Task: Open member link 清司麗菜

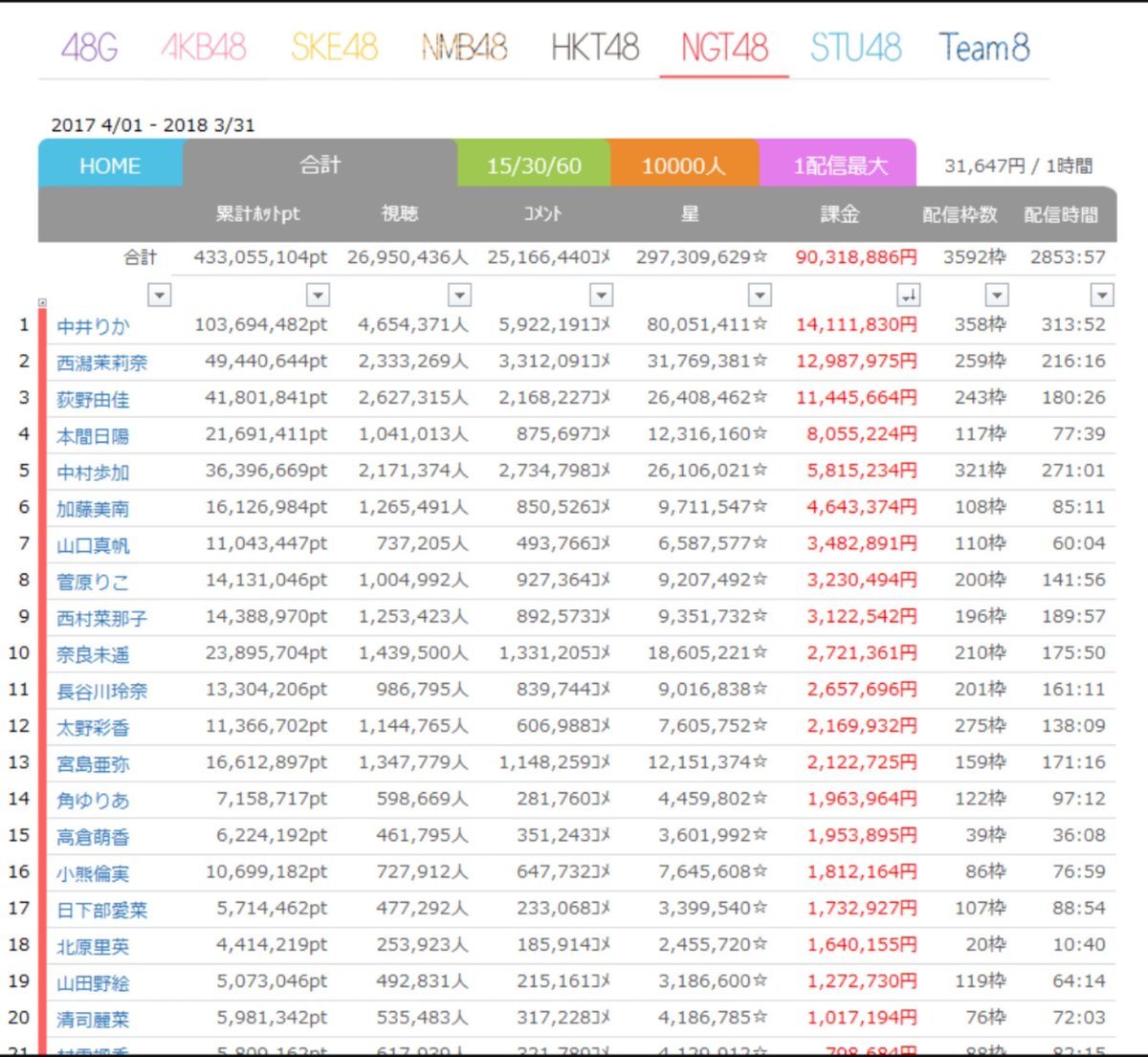Action: click(93, 1019)
